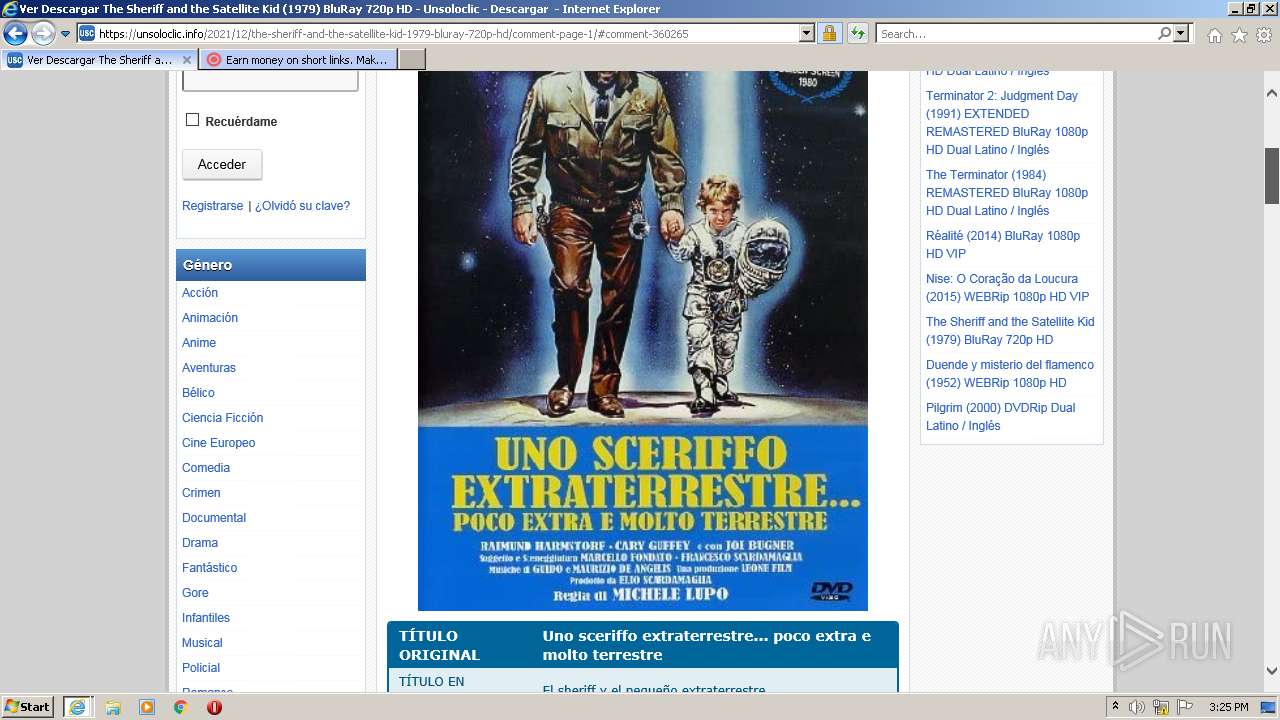Open the Acción genre link

[200, 293]
